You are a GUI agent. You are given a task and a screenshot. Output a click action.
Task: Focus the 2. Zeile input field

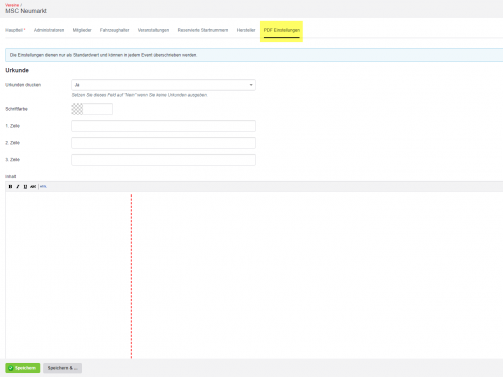(x=163, y=143)
